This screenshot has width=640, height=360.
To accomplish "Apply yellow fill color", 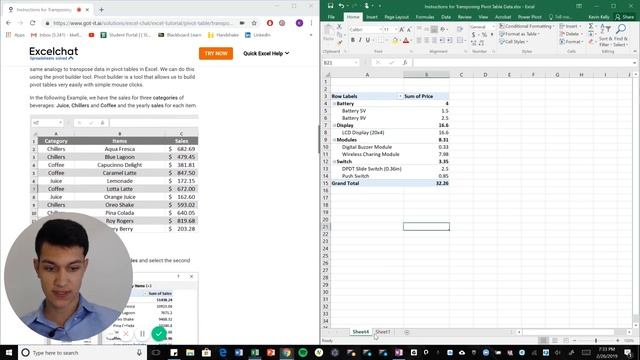I will click(395, 40).
